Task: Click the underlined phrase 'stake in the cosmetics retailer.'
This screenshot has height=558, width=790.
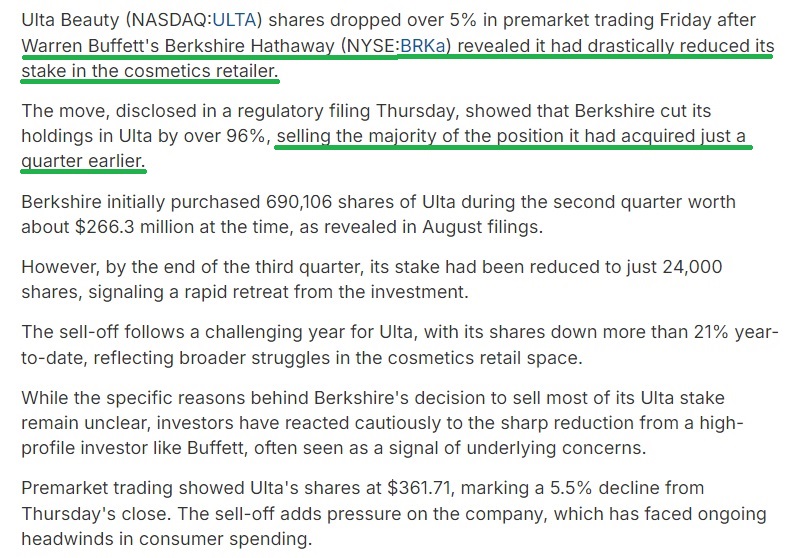Action: click(x=150, y=71)
